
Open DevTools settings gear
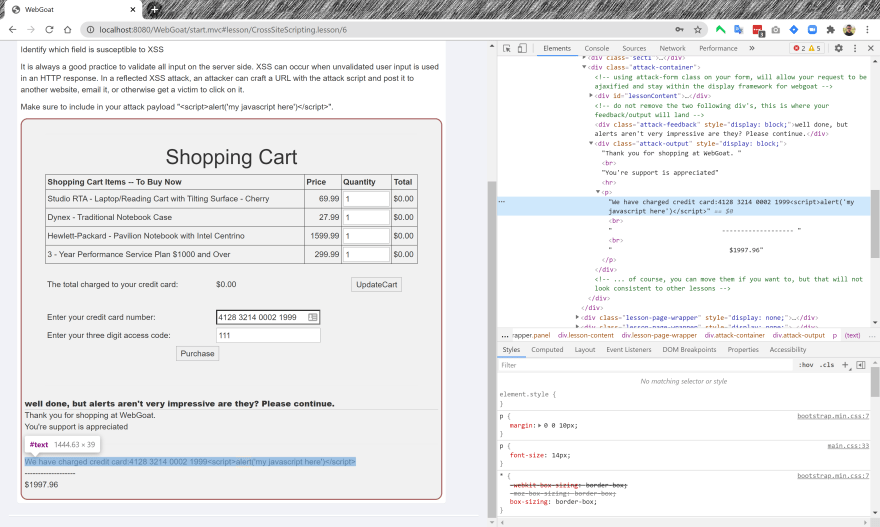coord(838,48)
